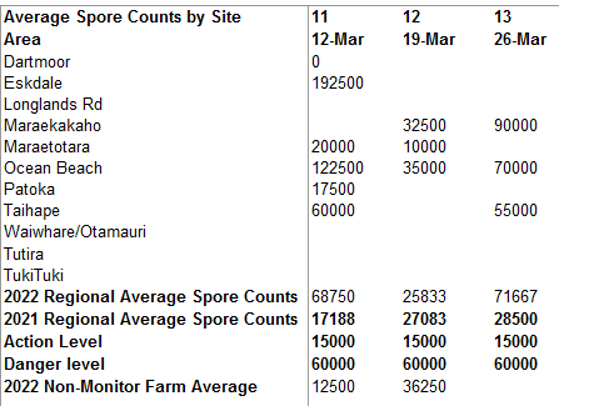Click Eskdale value 192500
592x410 pixels.
(338, 83)
